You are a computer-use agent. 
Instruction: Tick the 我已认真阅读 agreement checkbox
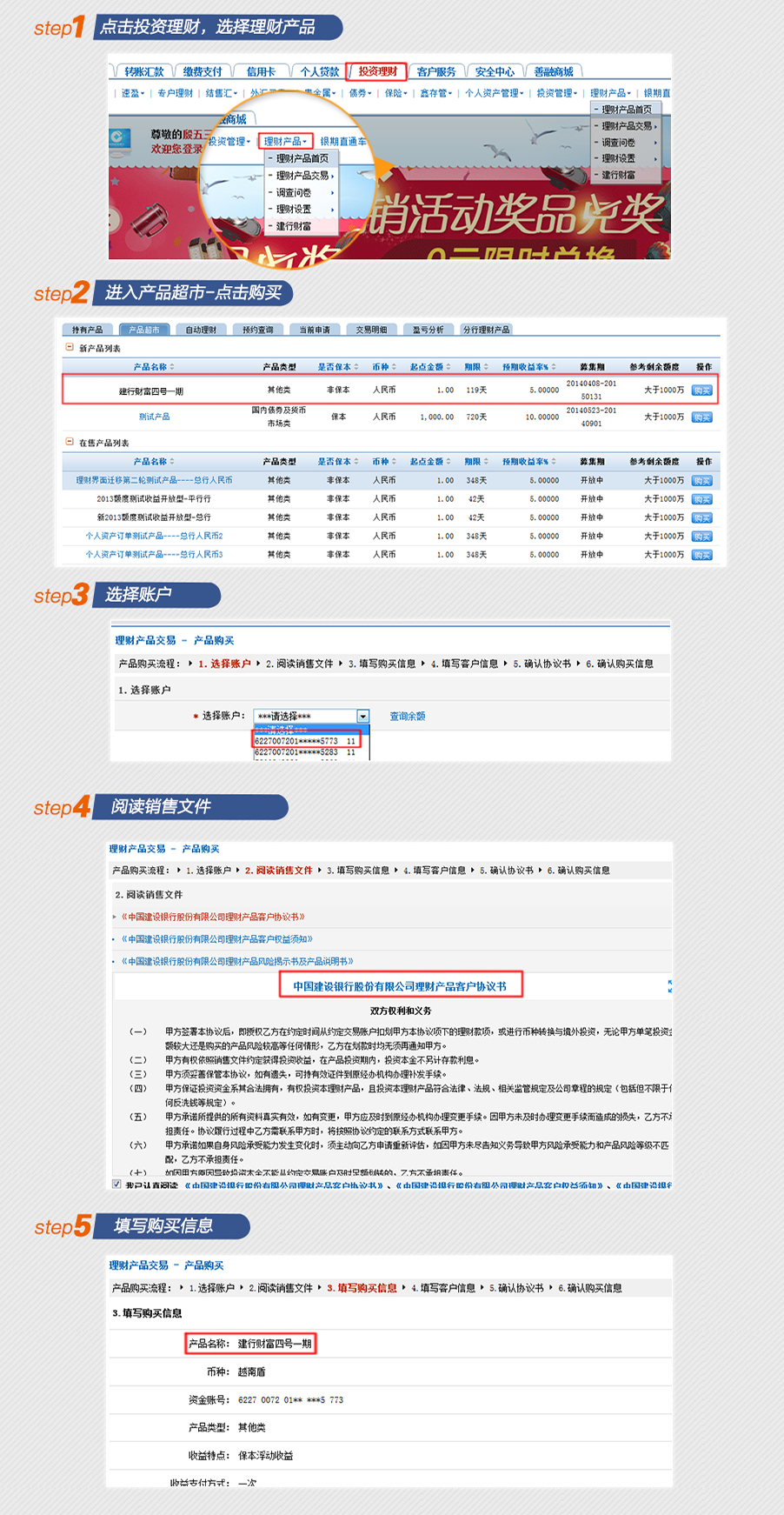tap(116, 1184)
